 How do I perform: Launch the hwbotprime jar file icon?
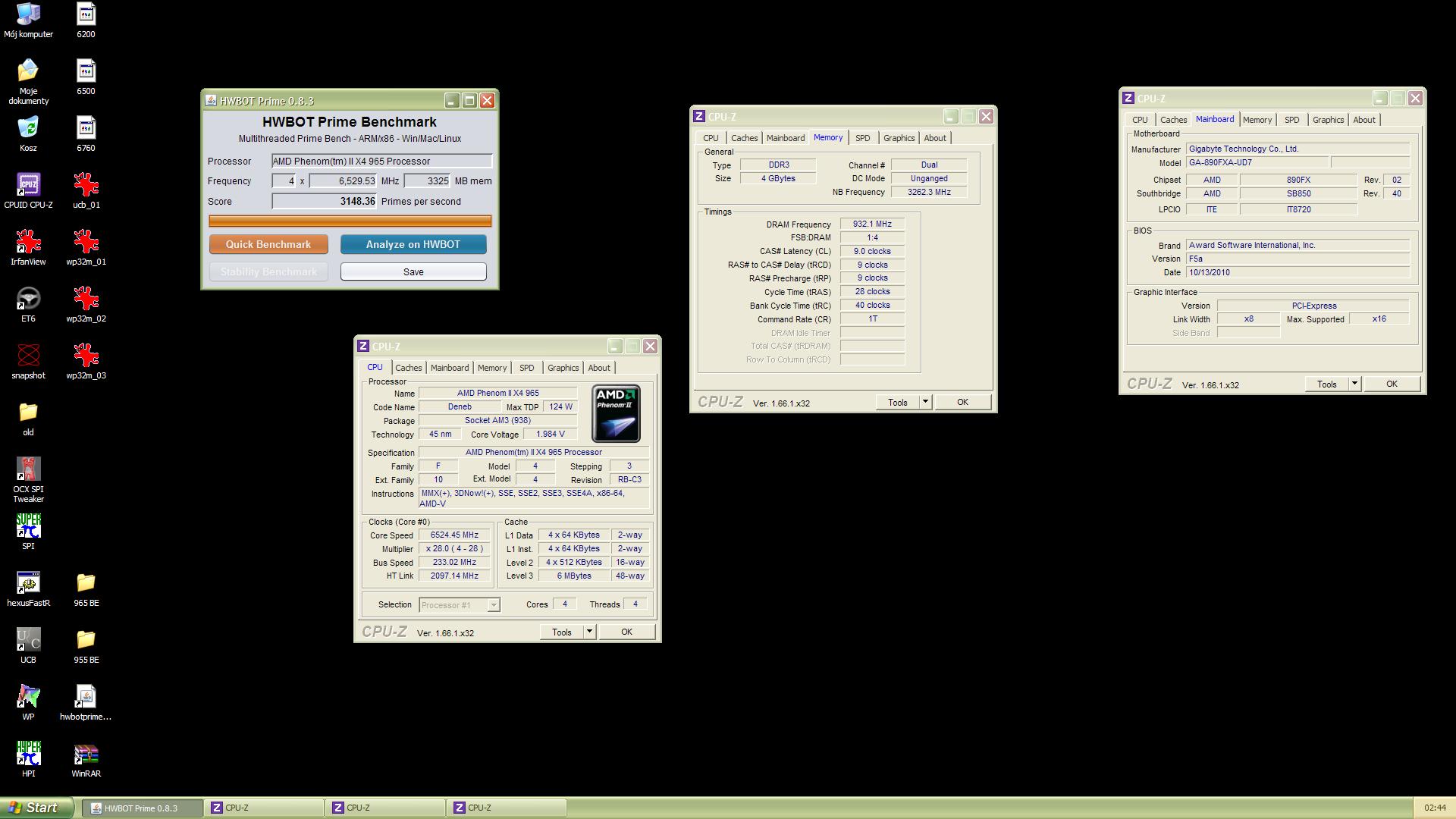pyautogui.click(x=86, y=702)
